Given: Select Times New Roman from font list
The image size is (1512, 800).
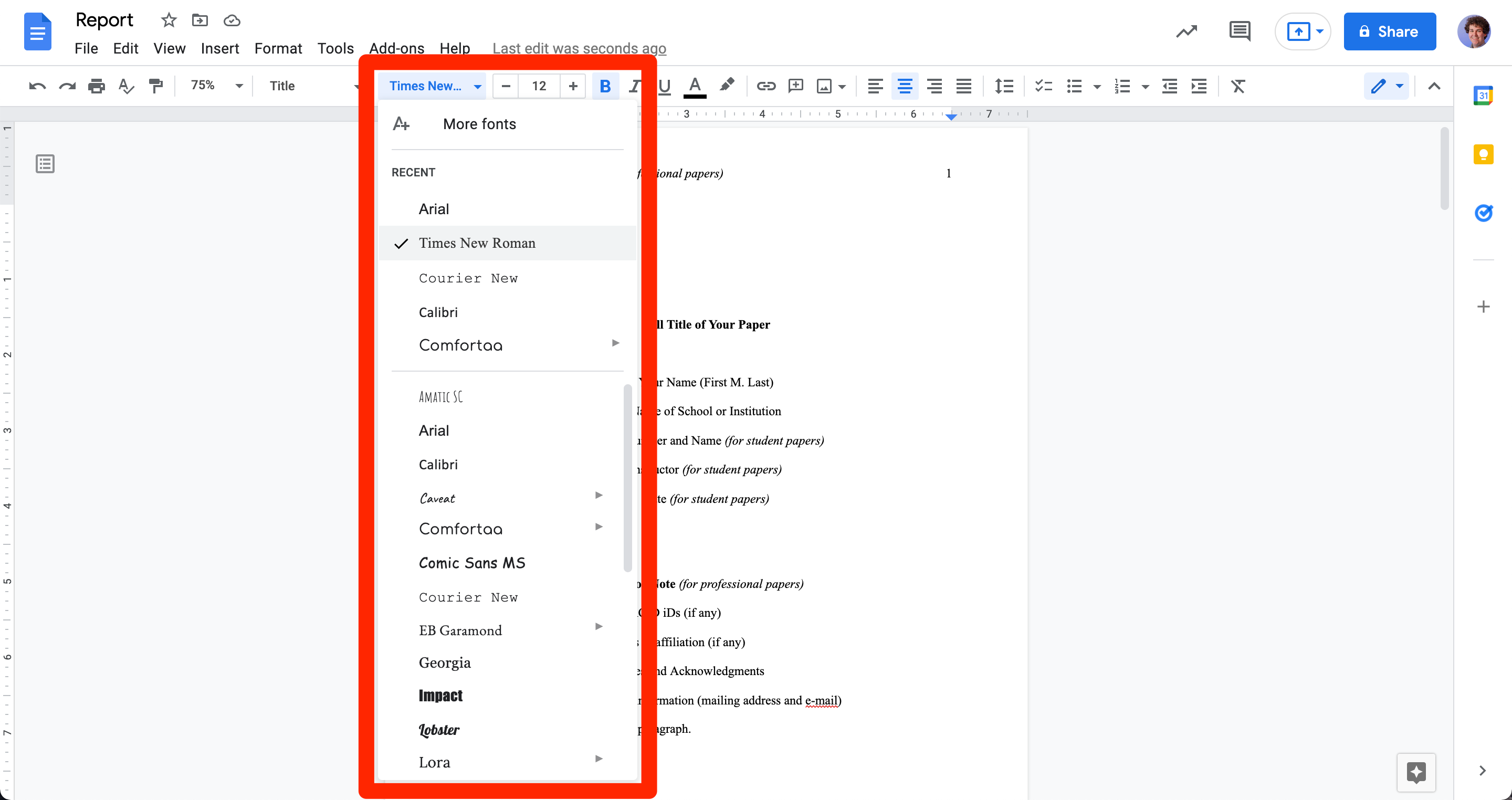Looking at the screenshot, I should (x=477, y=243).
